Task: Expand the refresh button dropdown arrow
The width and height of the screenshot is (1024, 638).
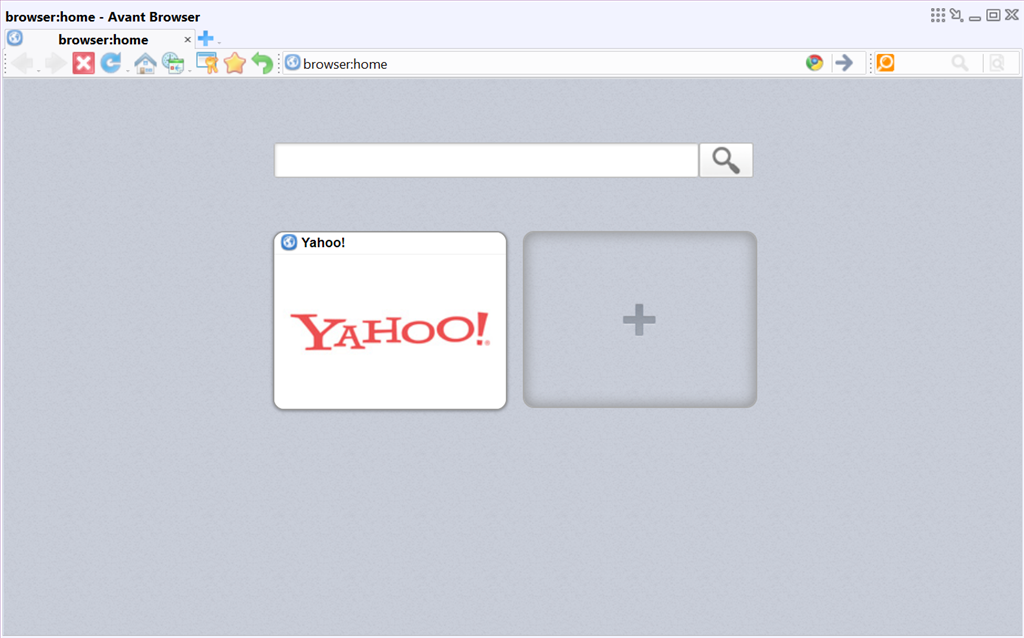Action: click(127, 71)
